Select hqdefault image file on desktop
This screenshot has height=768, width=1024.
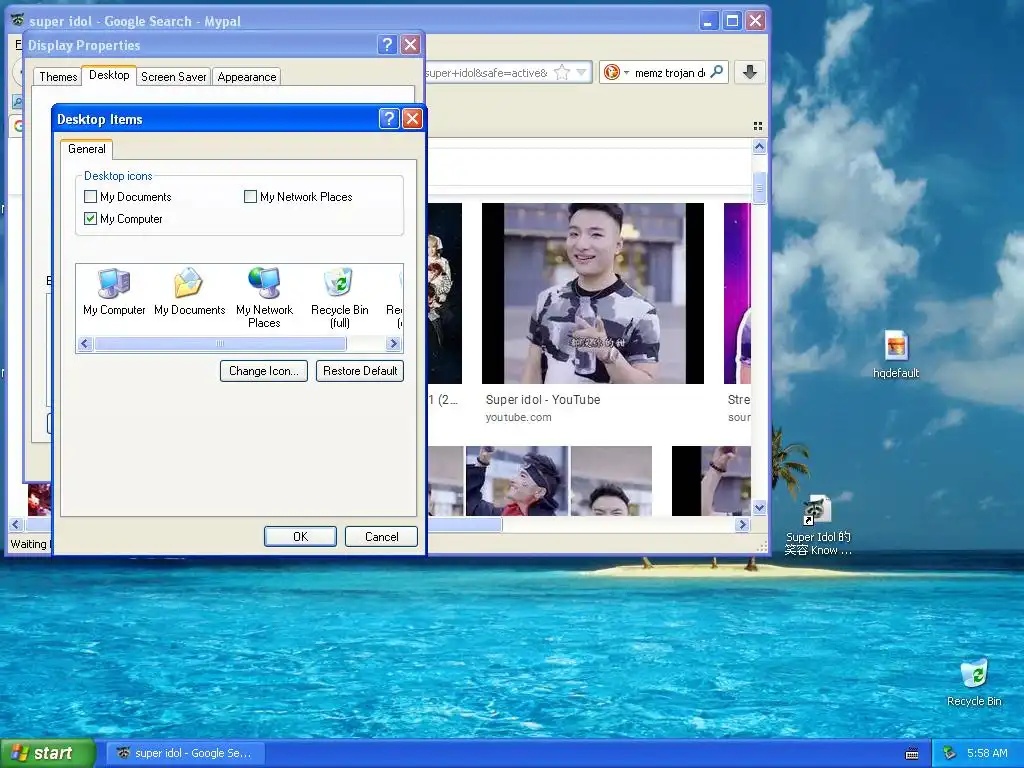click(896, 355)
